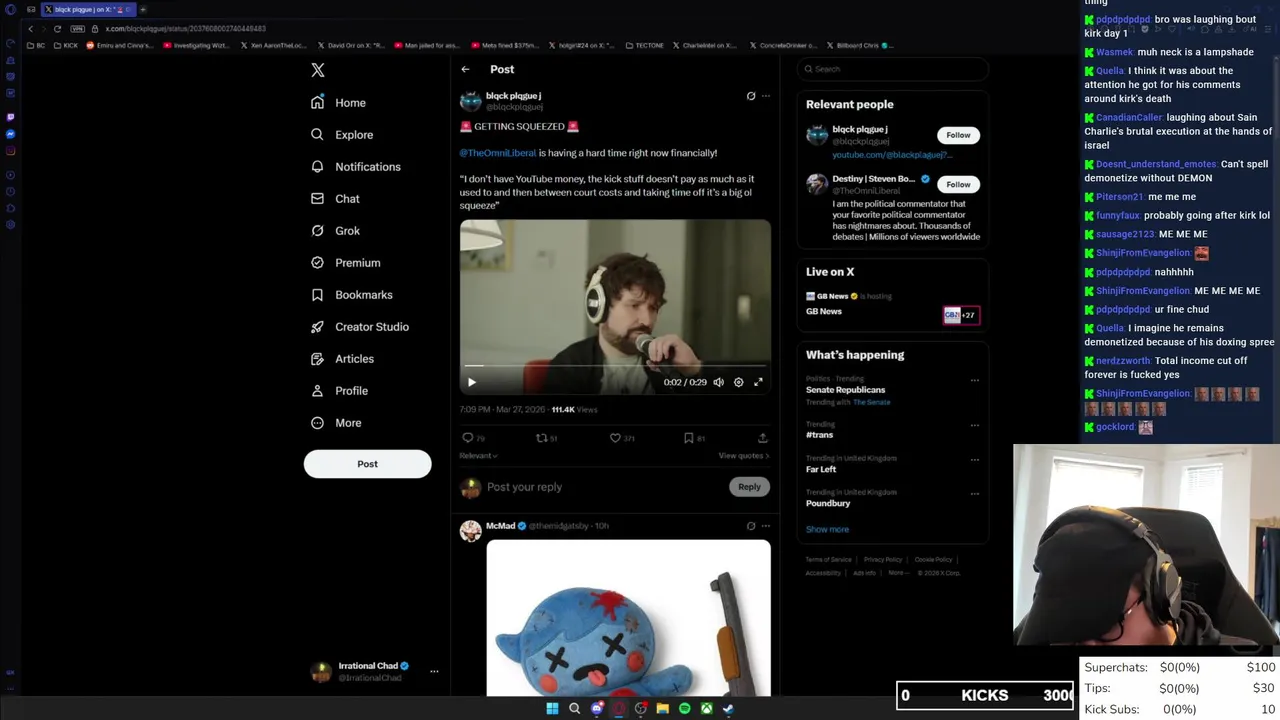Open Grok from the sidebar
The height and width of the screenshot is (720, 1280).
[335, 231]
